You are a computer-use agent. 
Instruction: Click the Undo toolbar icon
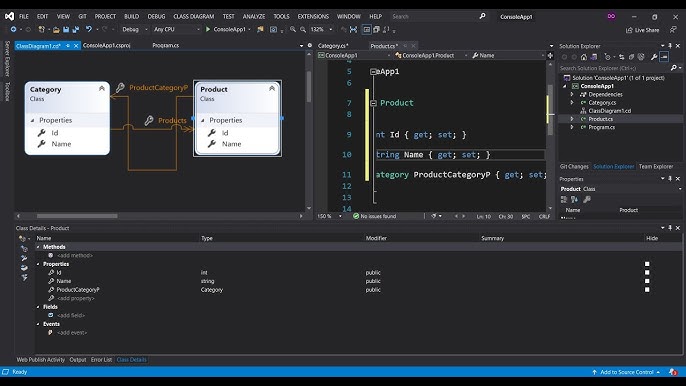pyautogui.click(x=89, y=29)
